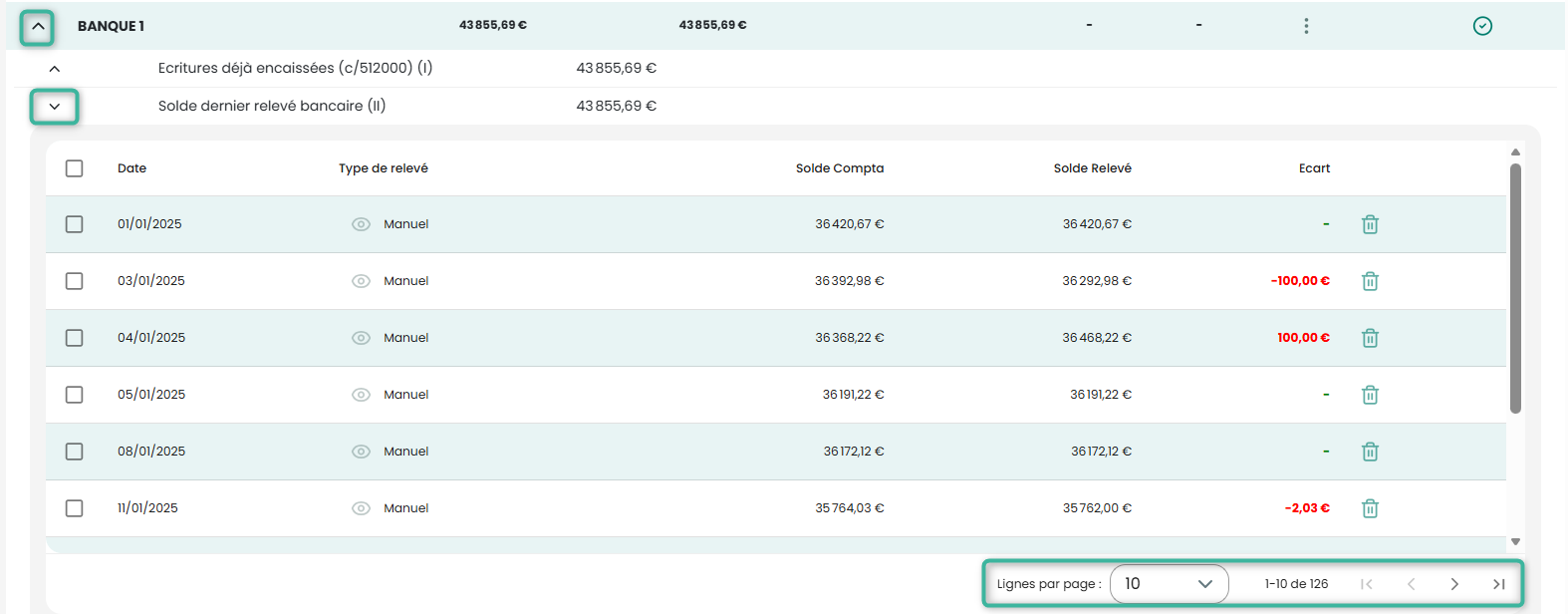Click the Ecart column header
The image size is (1568, 614).
tap(1314, 168)
